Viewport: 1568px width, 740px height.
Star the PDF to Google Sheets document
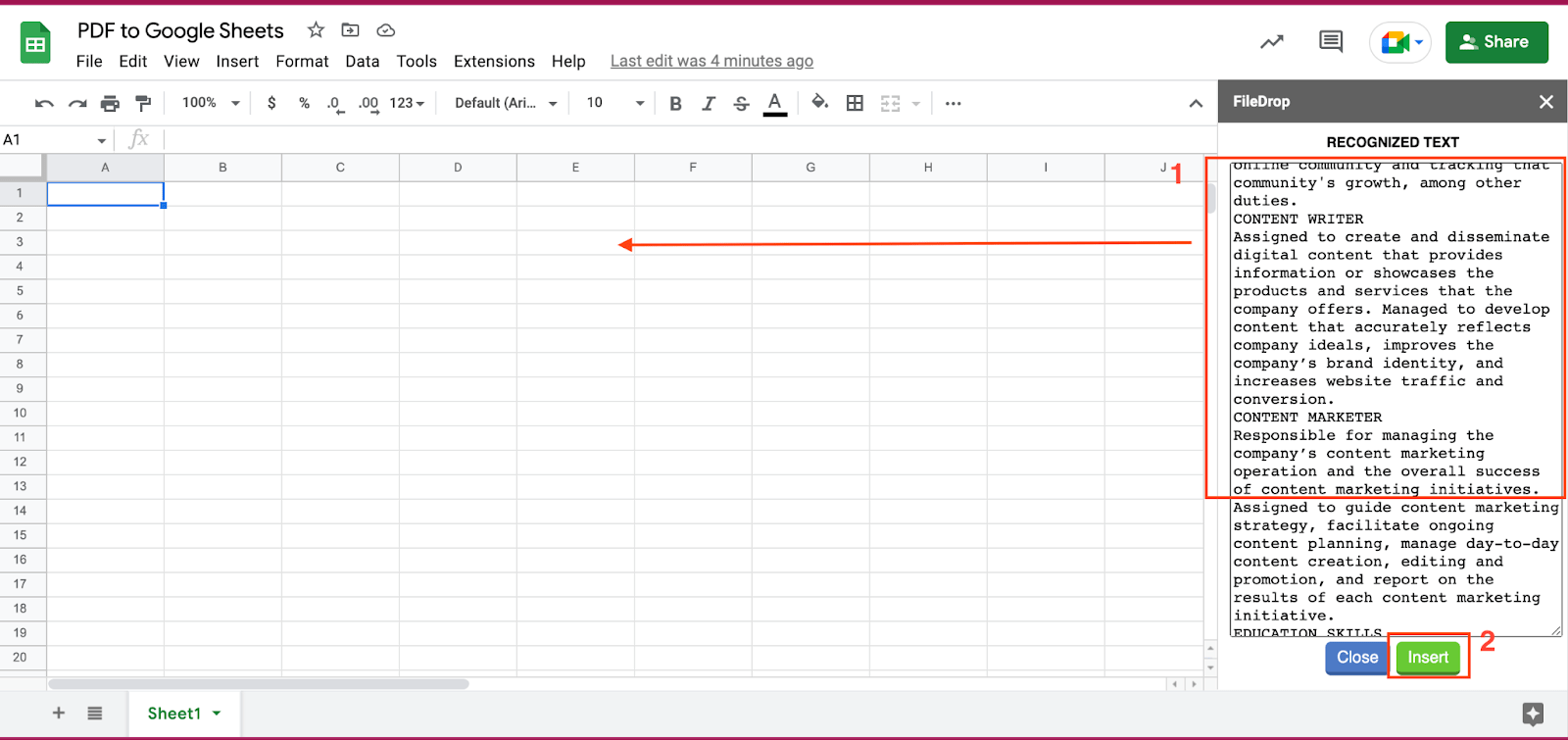pyautogui.click(x=316, y=30)
